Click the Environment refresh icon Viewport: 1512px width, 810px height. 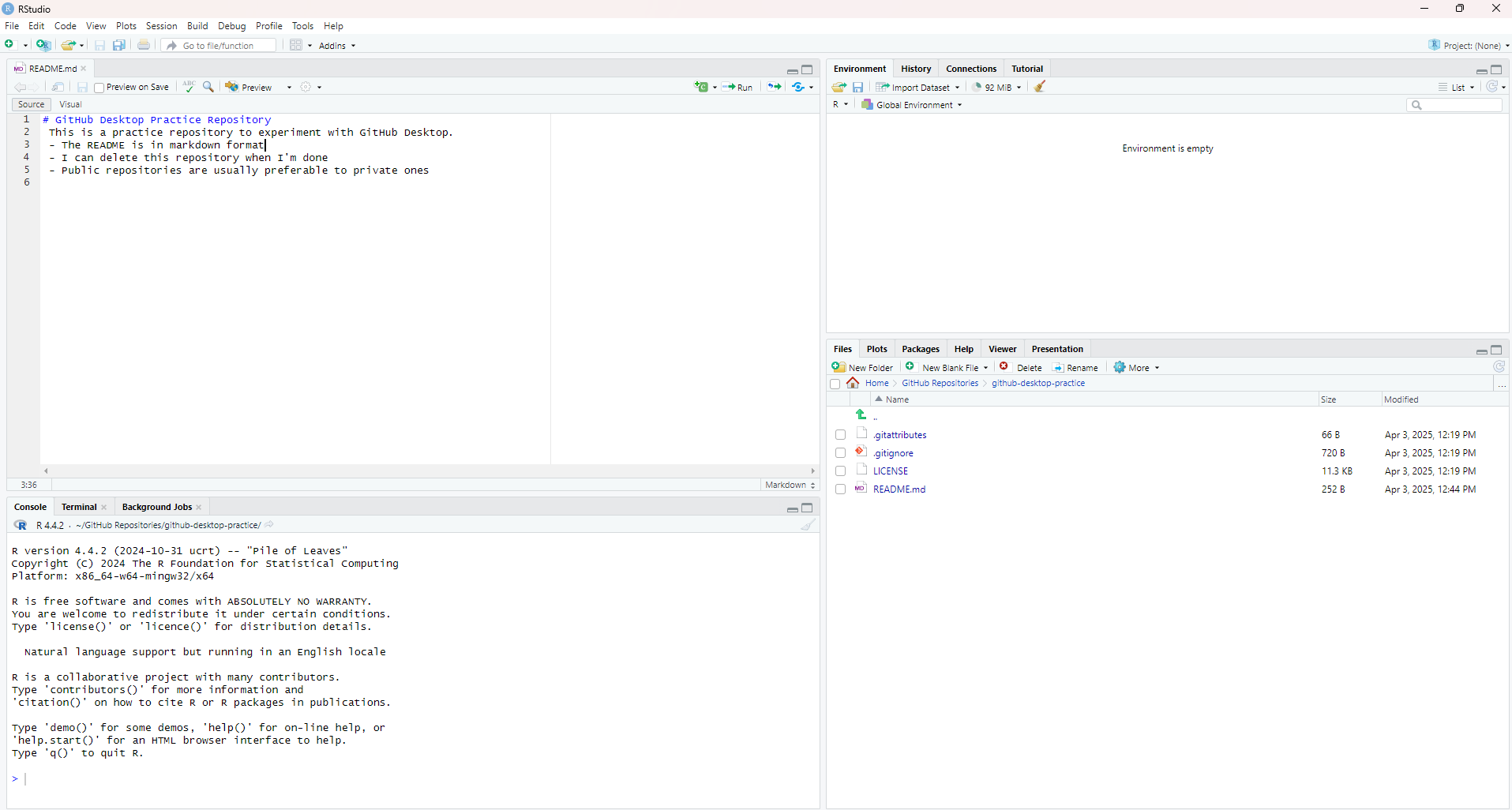[x=1492, y=87]
